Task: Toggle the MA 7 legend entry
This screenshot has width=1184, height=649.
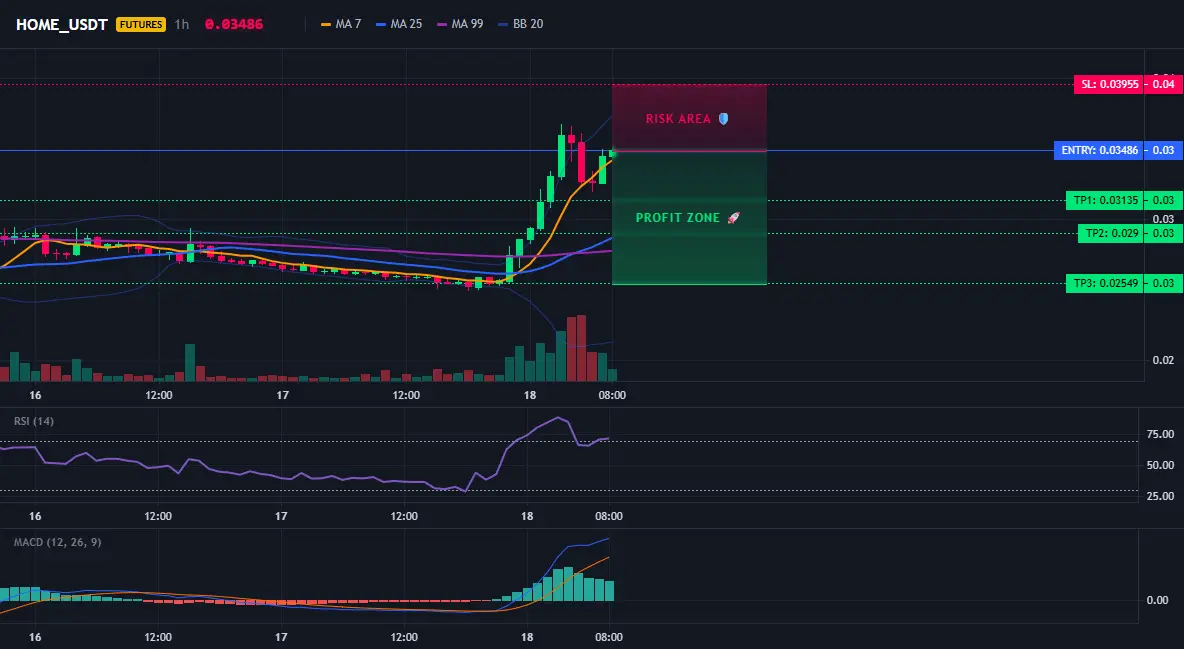Action: point(341,24)
